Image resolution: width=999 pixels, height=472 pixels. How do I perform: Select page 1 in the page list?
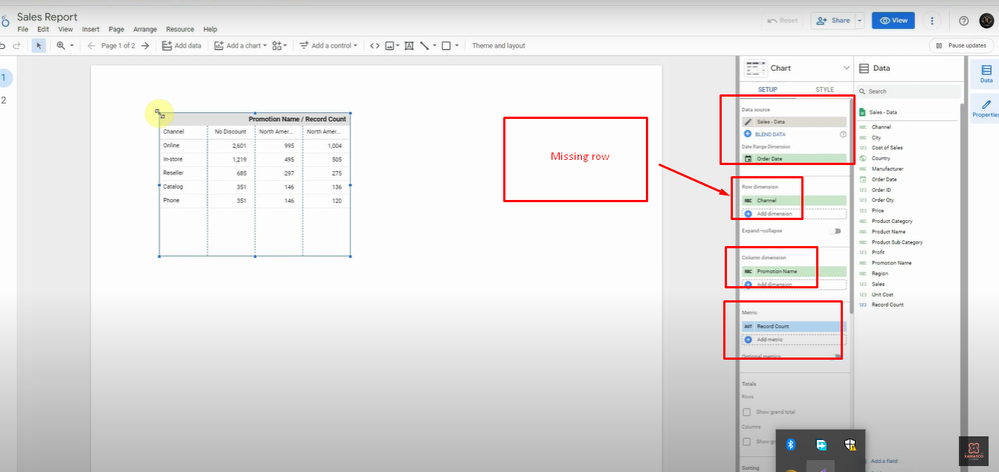tap(4, 78)
